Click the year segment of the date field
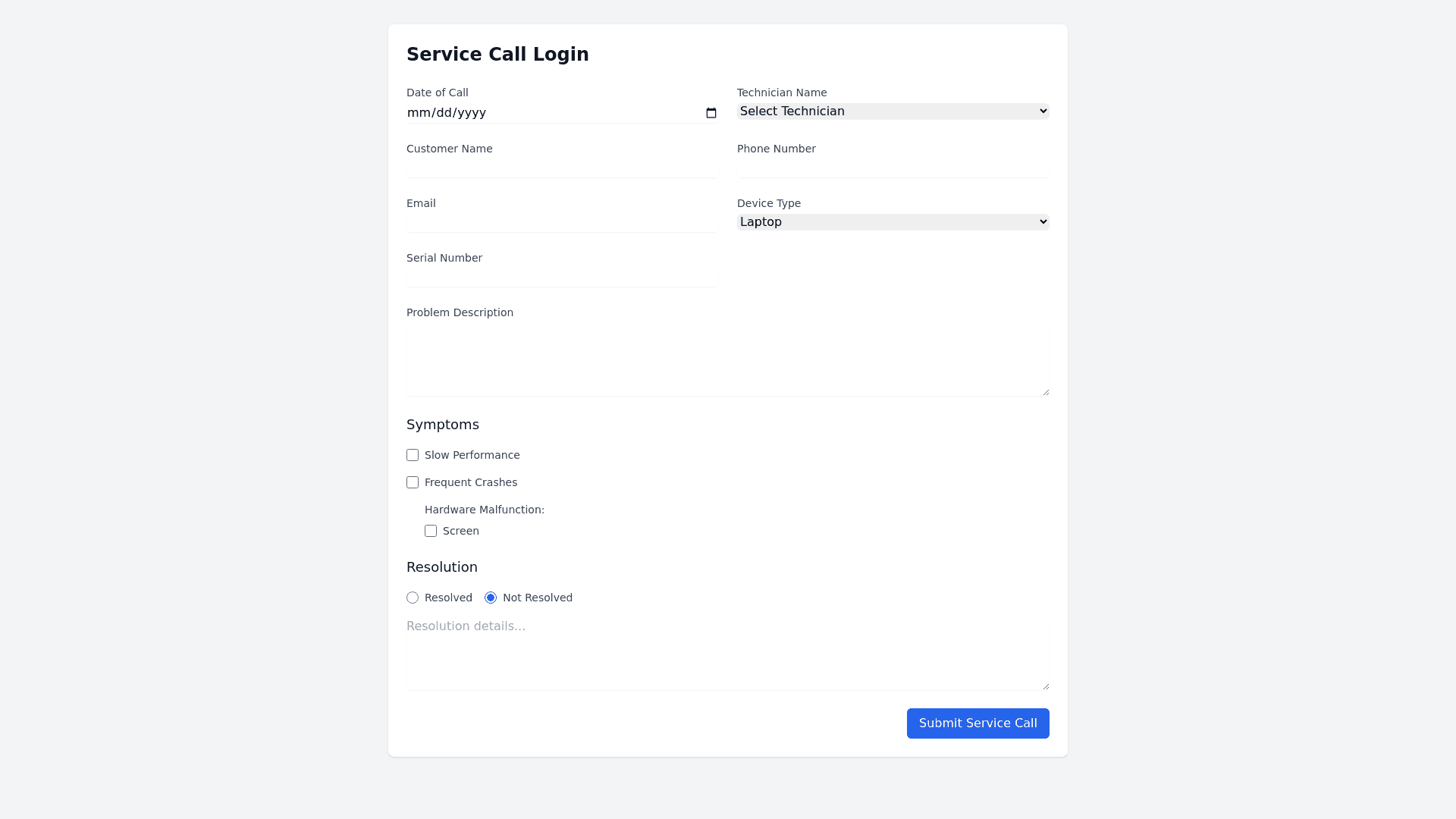The height and width of the screenshot is (819, 1456). 472,113
